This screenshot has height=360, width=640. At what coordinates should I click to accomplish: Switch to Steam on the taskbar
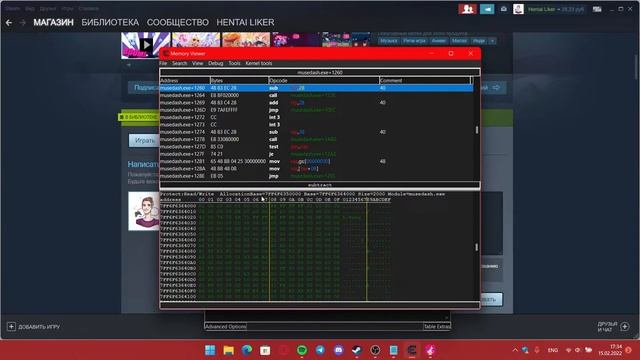tap(357, 350)
